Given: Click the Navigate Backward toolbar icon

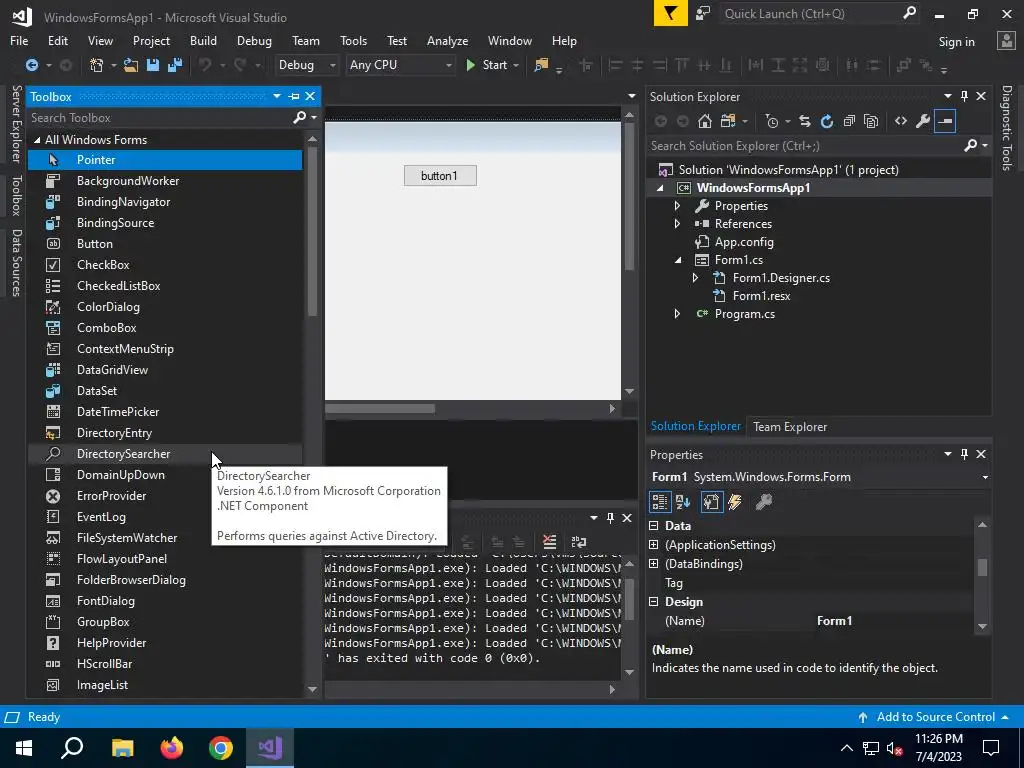Looking at the screenshot, I should click(31, 65).
